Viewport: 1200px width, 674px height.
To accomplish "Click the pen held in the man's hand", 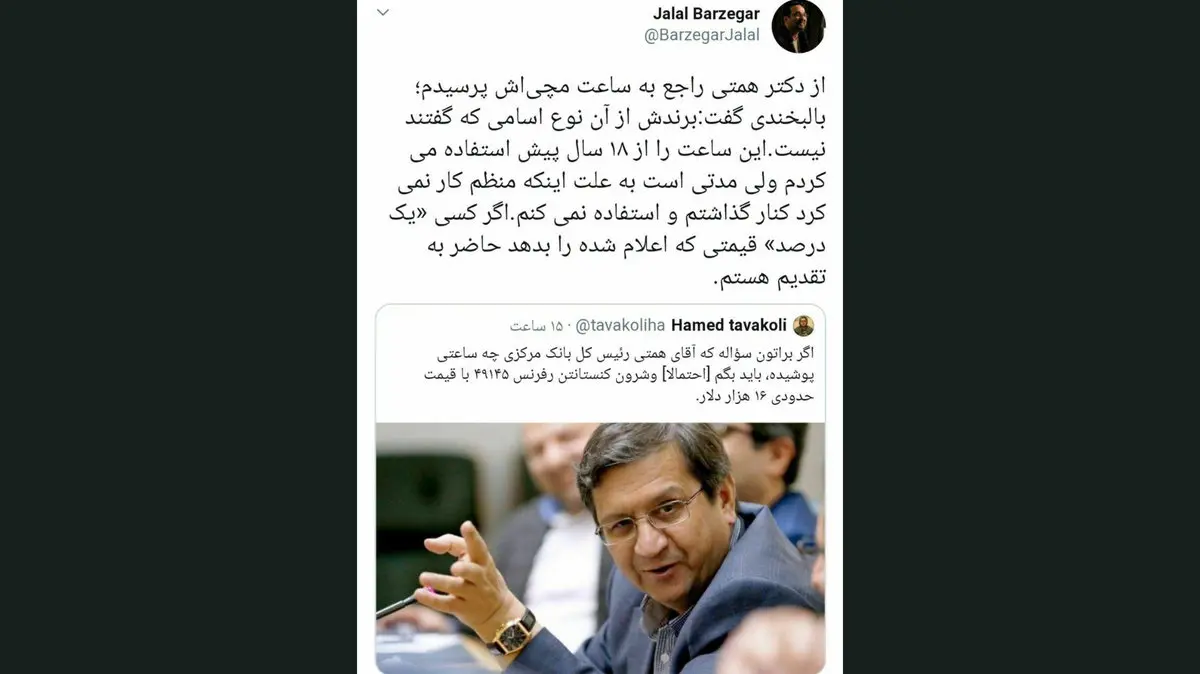I will pyautogui.click(x=401, y=605).
